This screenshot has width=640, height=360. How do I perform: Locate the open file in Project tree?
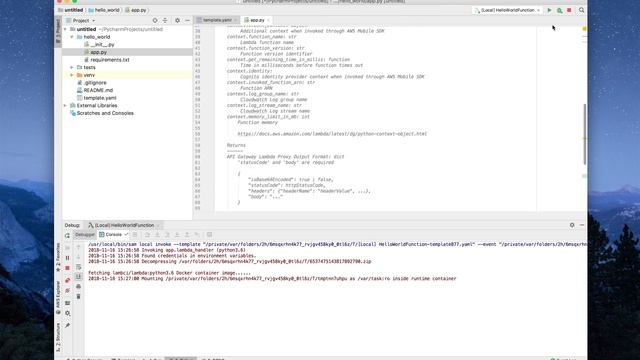pos(155,20)
